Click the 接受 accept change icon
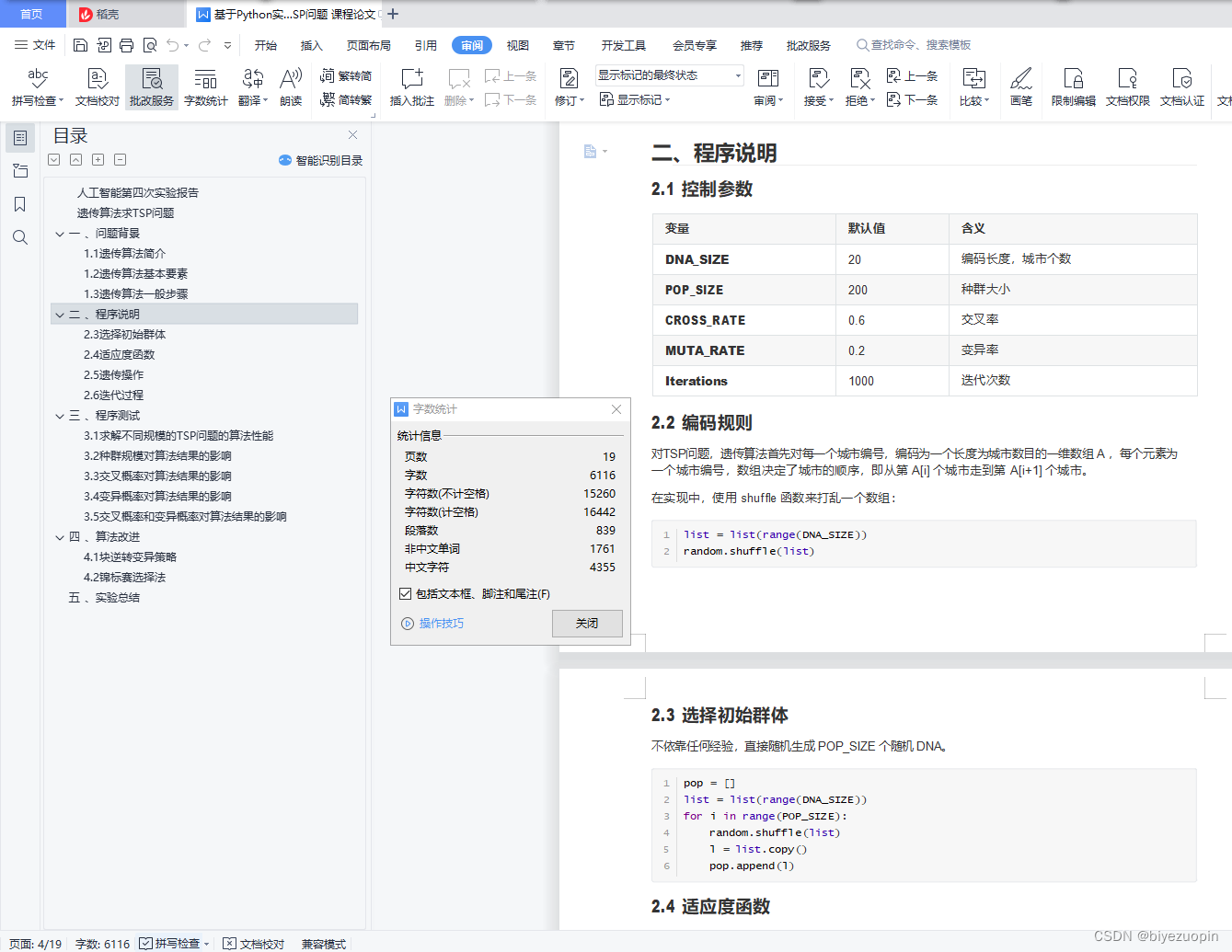The height and width of the screenshot is (952, 1232). (x=818, y=79)
